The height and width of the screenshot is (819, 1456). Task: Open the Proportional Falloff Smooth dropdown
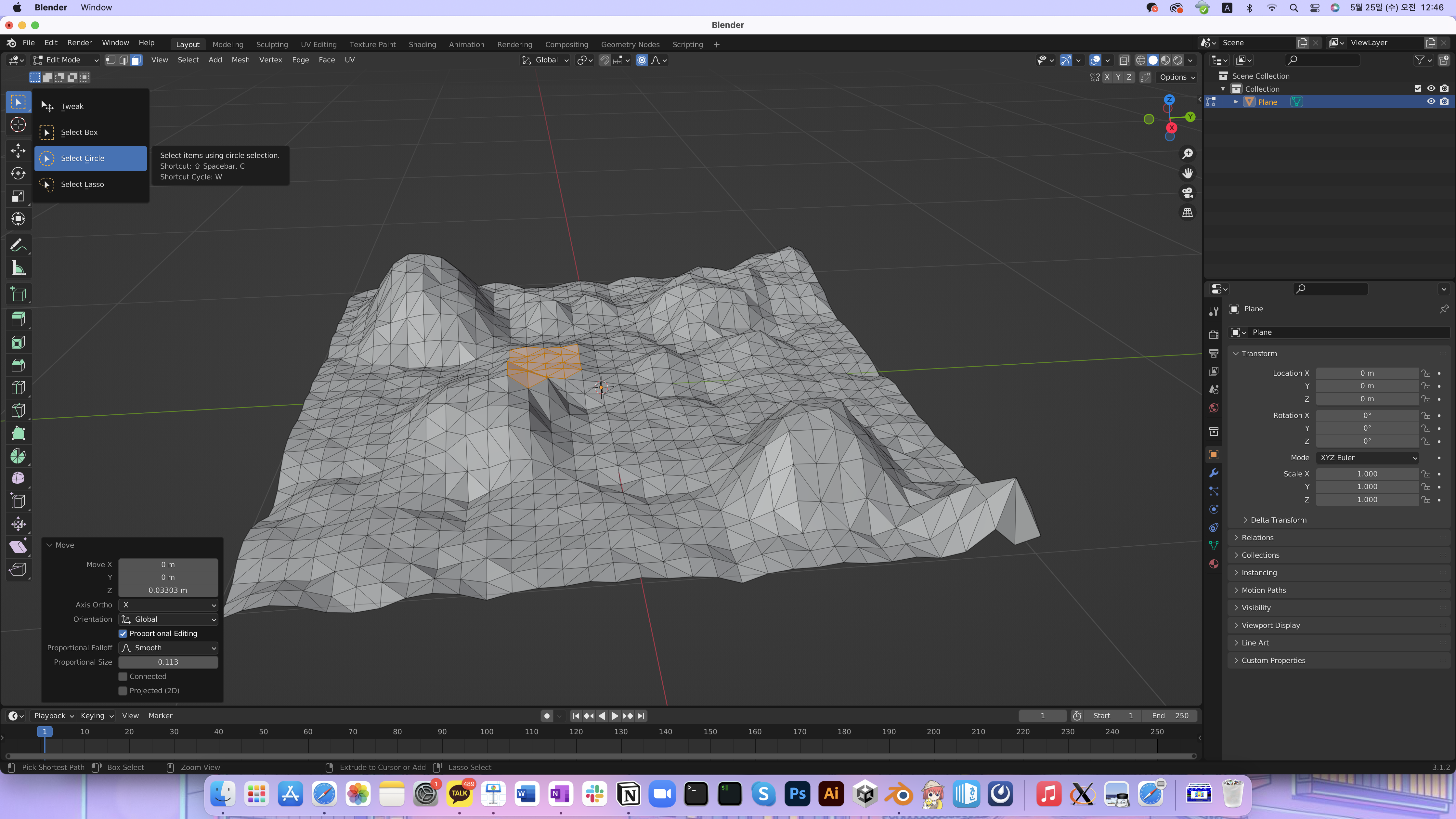(x=168, y=648)
